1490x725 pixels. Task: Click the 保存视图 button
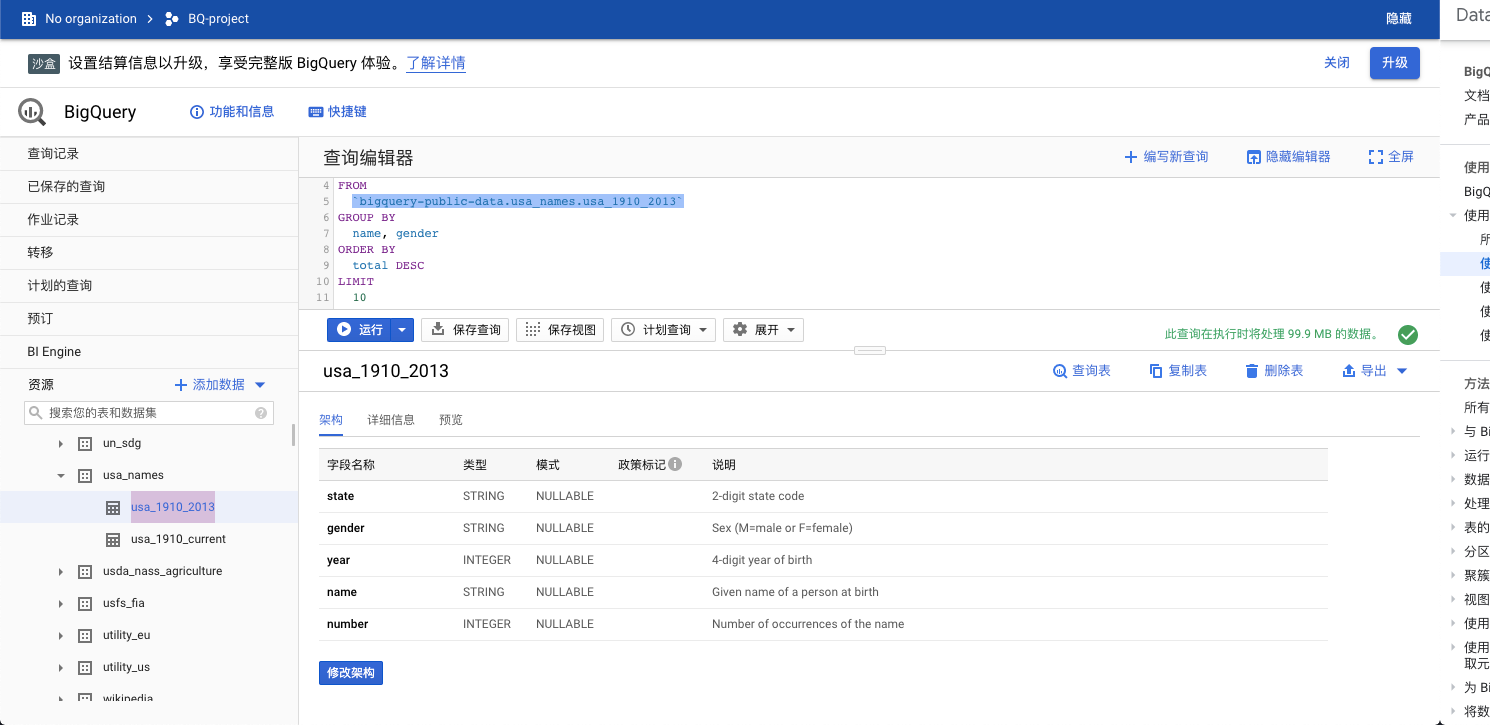pyautogui.click(x=560, y=330)
